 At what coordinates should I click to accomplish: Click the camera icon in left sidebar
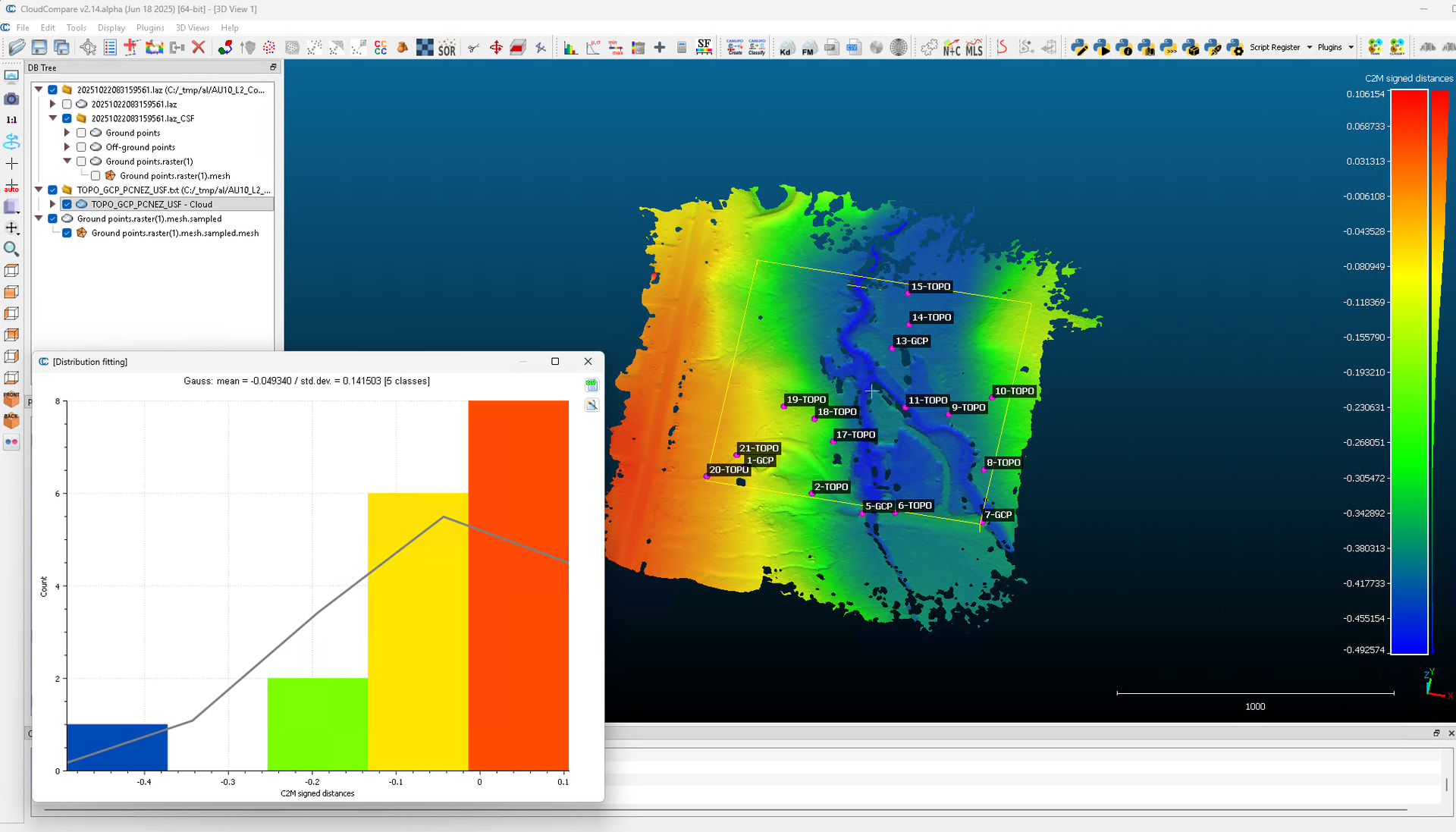tap(11, 99)
